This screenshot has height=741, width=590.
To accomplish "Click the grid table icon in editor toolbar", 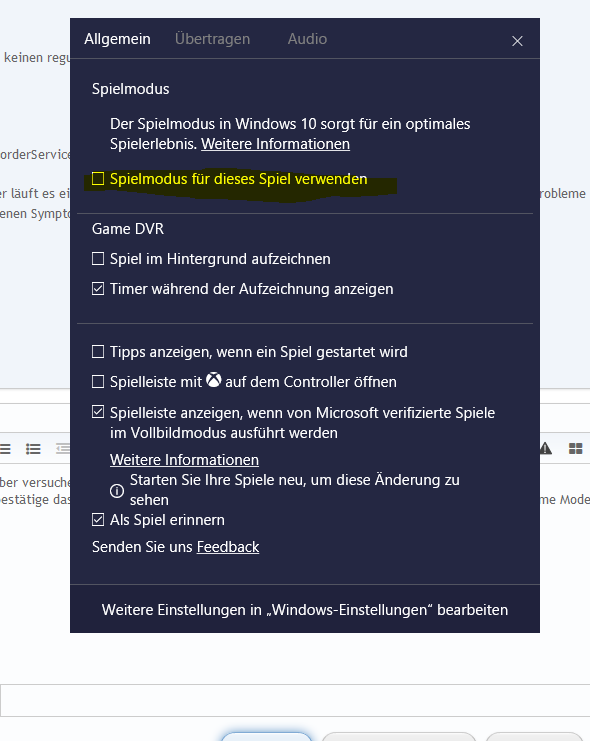I will pos(575,448).
